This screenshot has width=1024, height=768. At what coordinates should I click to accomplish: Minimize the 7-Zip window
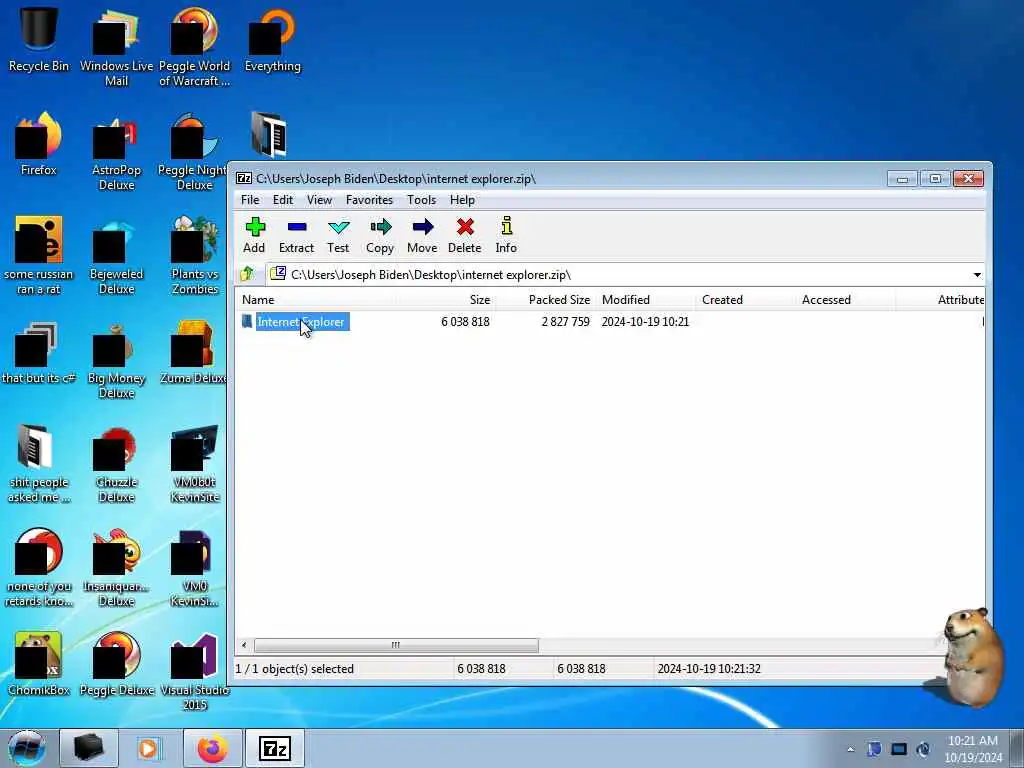[x=903, y=178]
